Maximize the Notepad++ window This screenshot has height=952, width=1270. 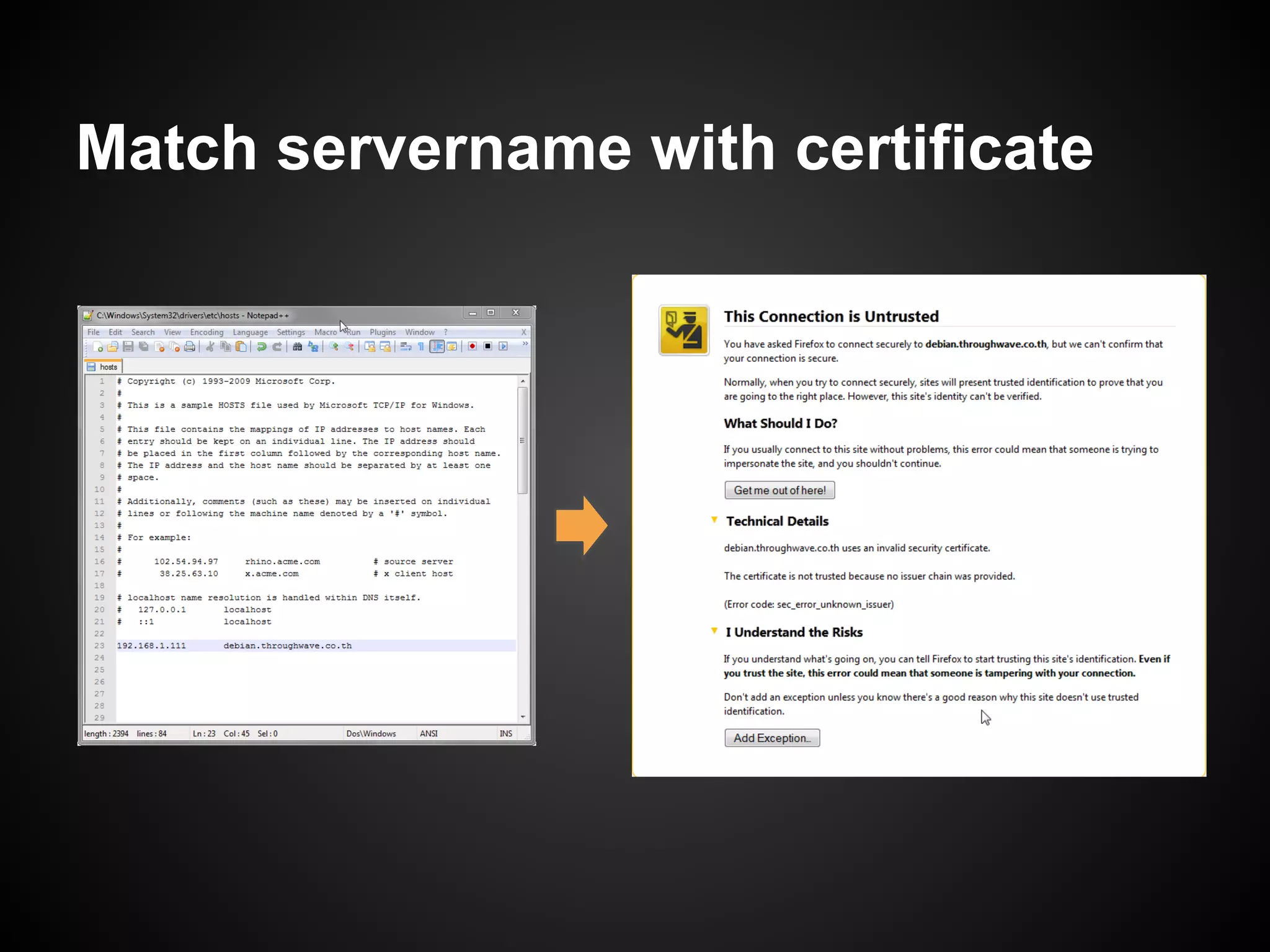(491, 313)
